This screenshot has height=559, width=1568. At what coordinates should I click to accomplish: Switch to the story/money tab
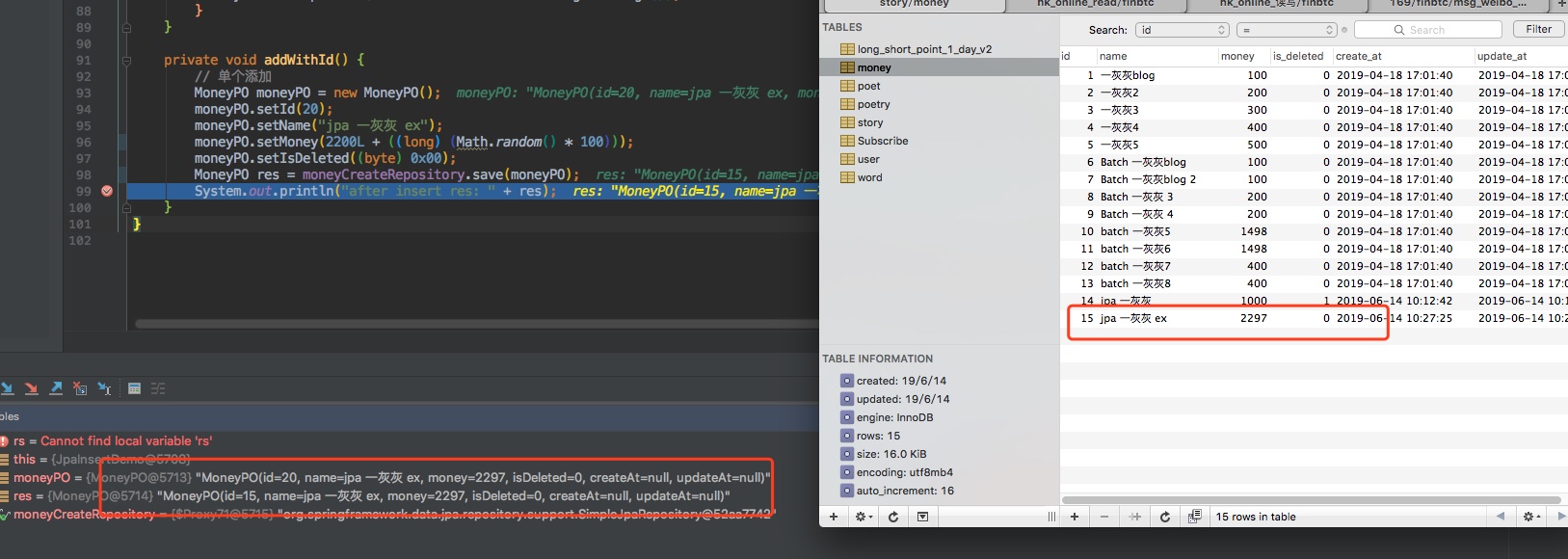(913, 4)
